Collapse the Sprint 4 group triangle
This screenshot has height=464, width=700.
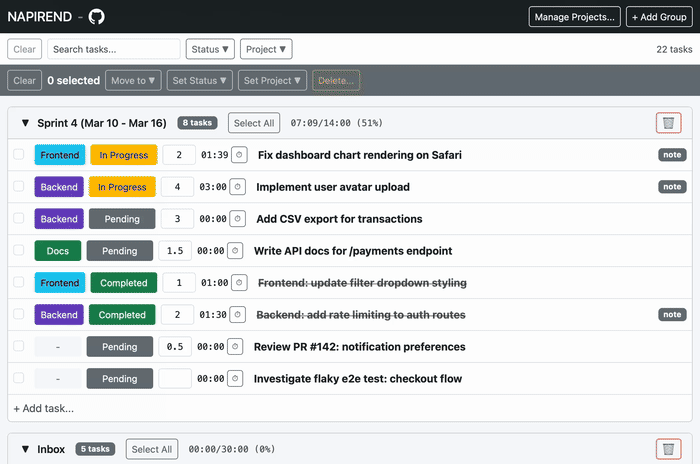tap(24, 123)
